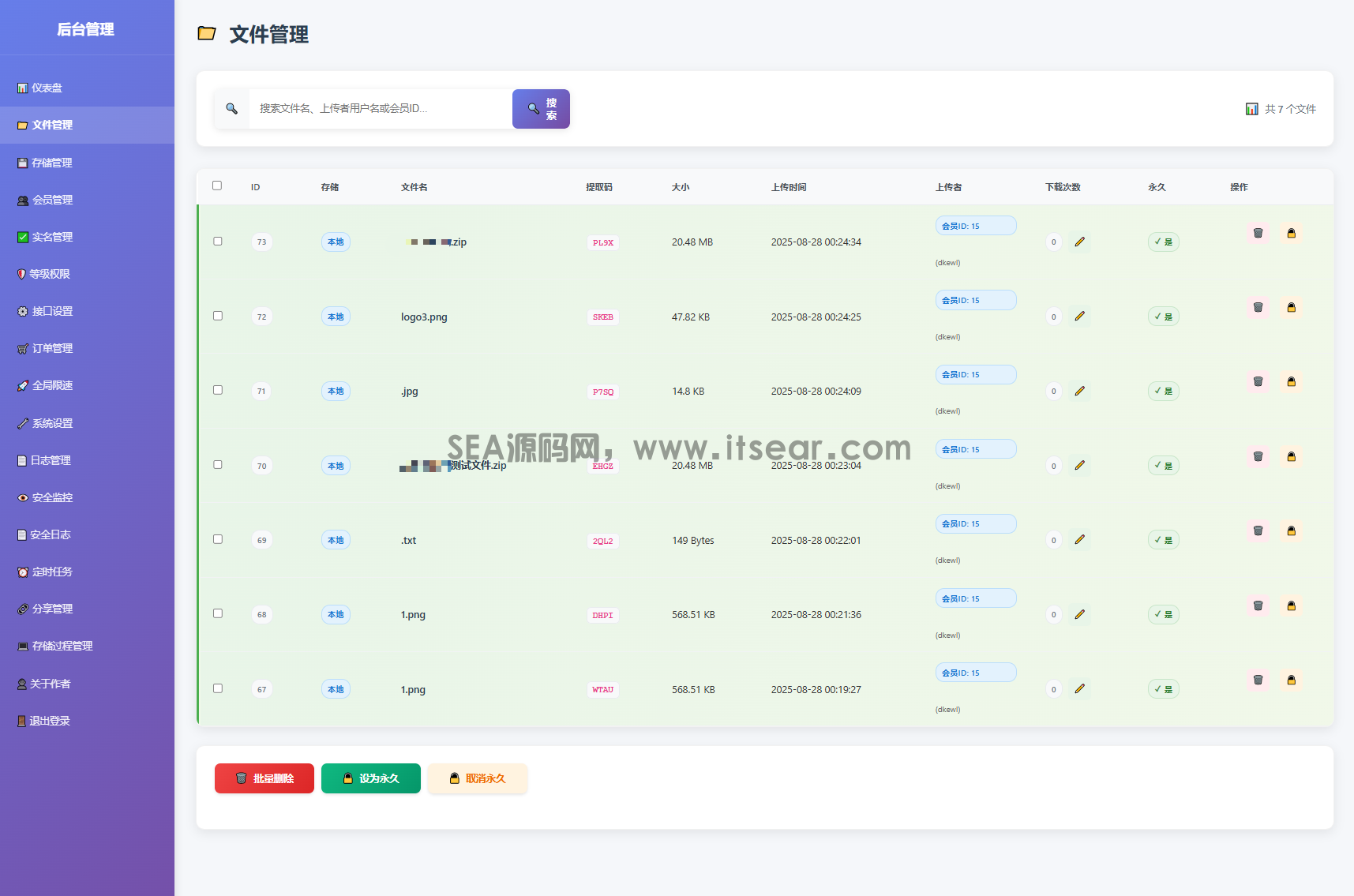Click trash icon in file ID 69 row
Image resolution: width=1354 pixels, height=896 pixels.
(1258, 531)
